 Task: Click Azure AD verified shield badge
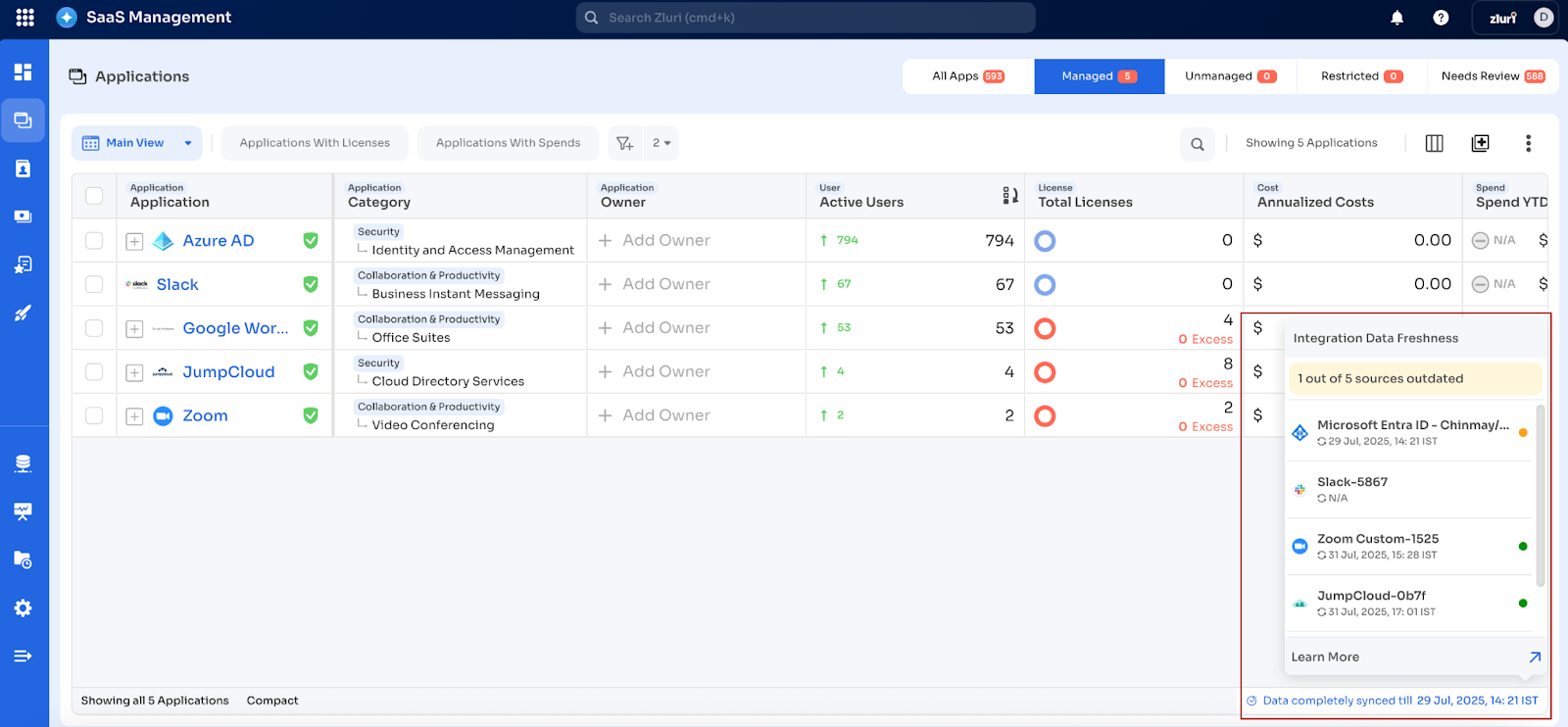click(x=311, y=241)
